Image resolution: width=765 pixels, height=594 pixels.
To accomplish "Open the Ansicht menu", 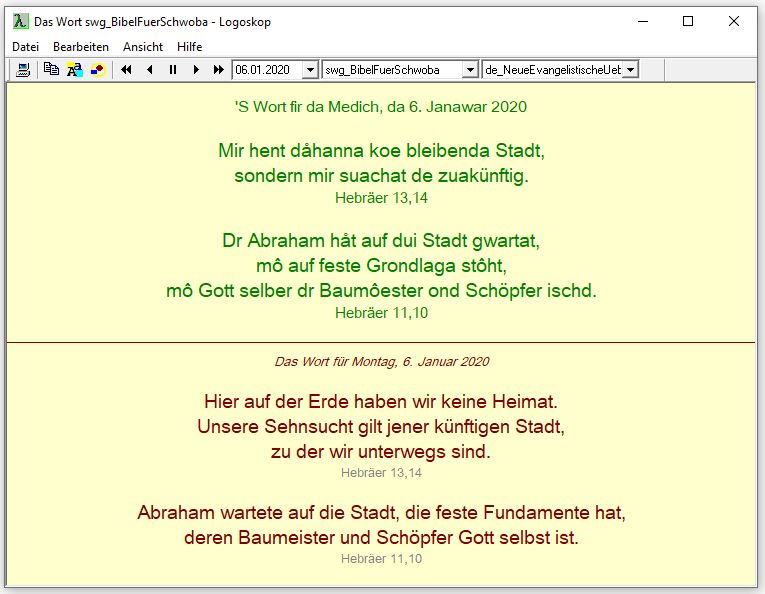I will pos(143,47).
